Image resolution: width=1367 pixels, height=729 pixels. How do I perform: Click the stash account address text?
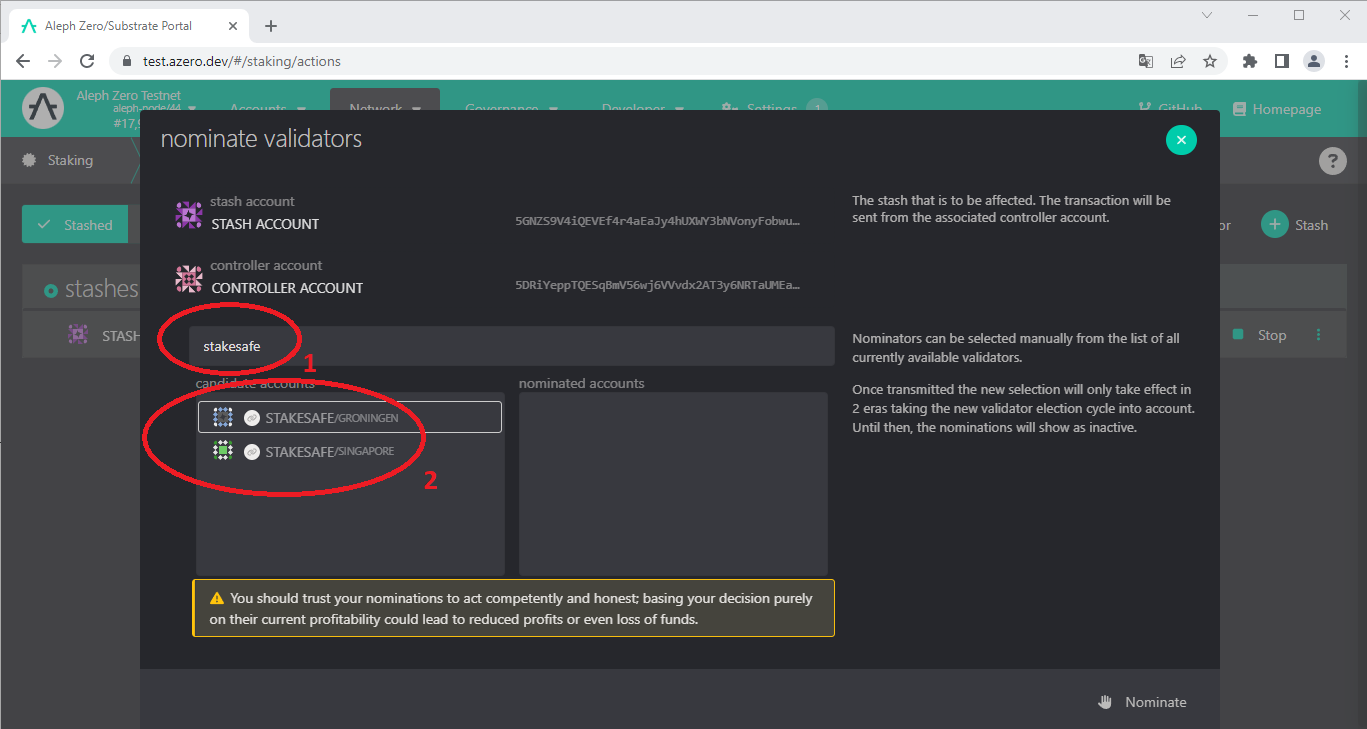(x=658, y=221)
